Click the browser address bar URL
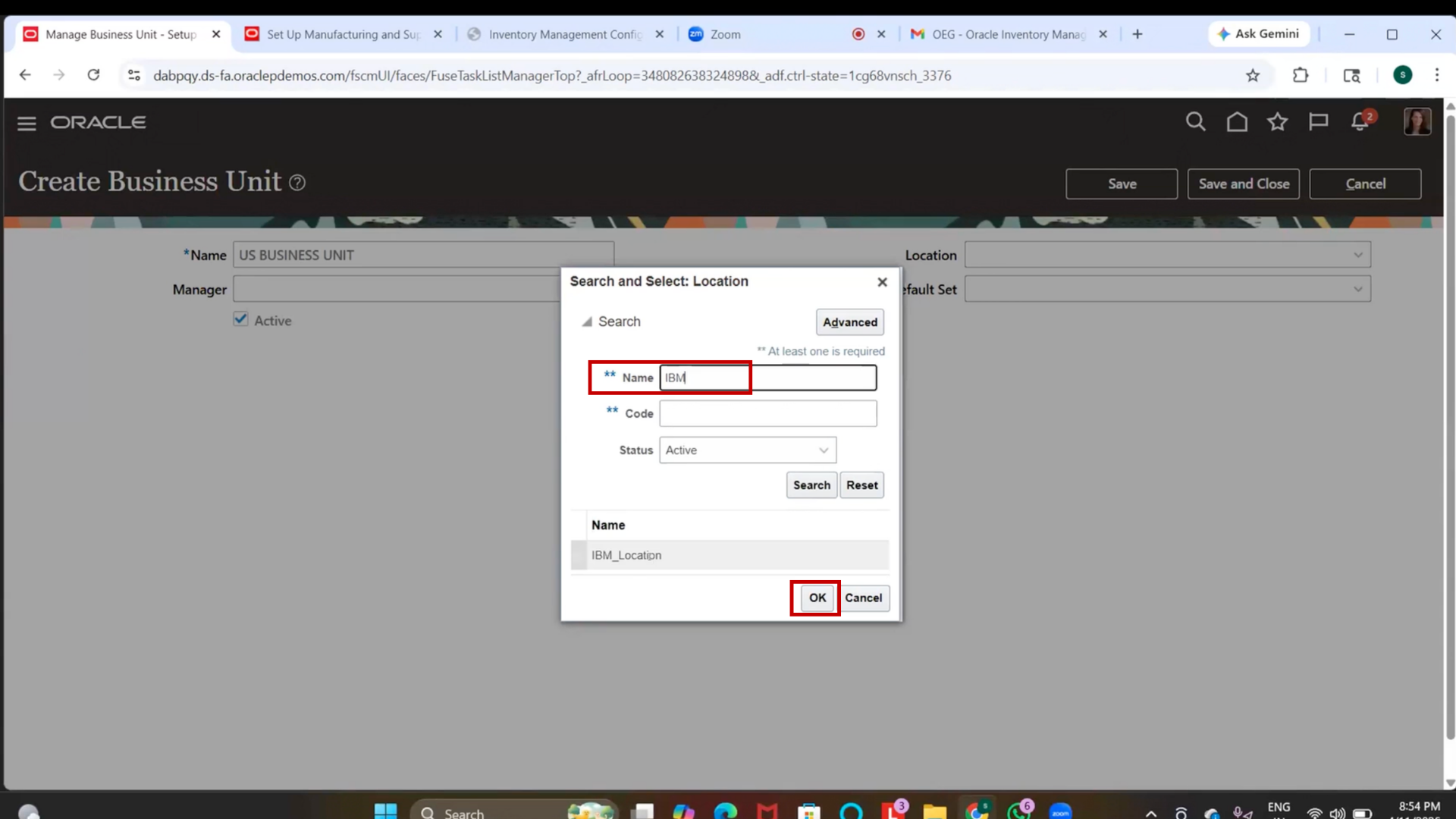This screenshot has width=1456, height=819. click(x=551, y=76)
